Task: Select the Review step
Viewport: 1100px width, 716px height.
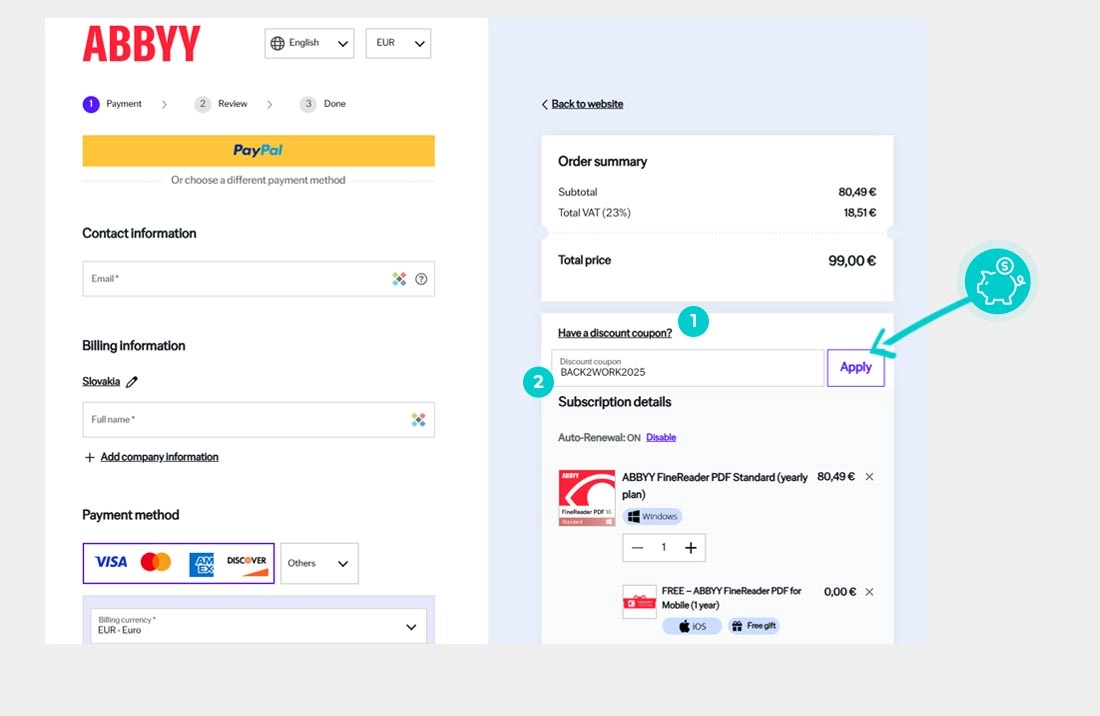Action: tap(221, 104)
